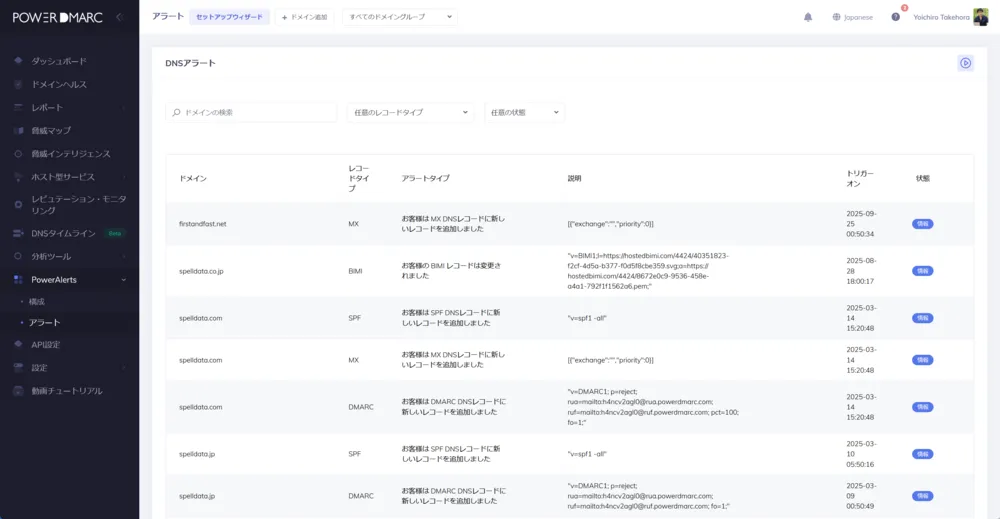Click the ダッシュボード sidebar icon
This screenshot has width=1000, height=519.
click(18, 61)
